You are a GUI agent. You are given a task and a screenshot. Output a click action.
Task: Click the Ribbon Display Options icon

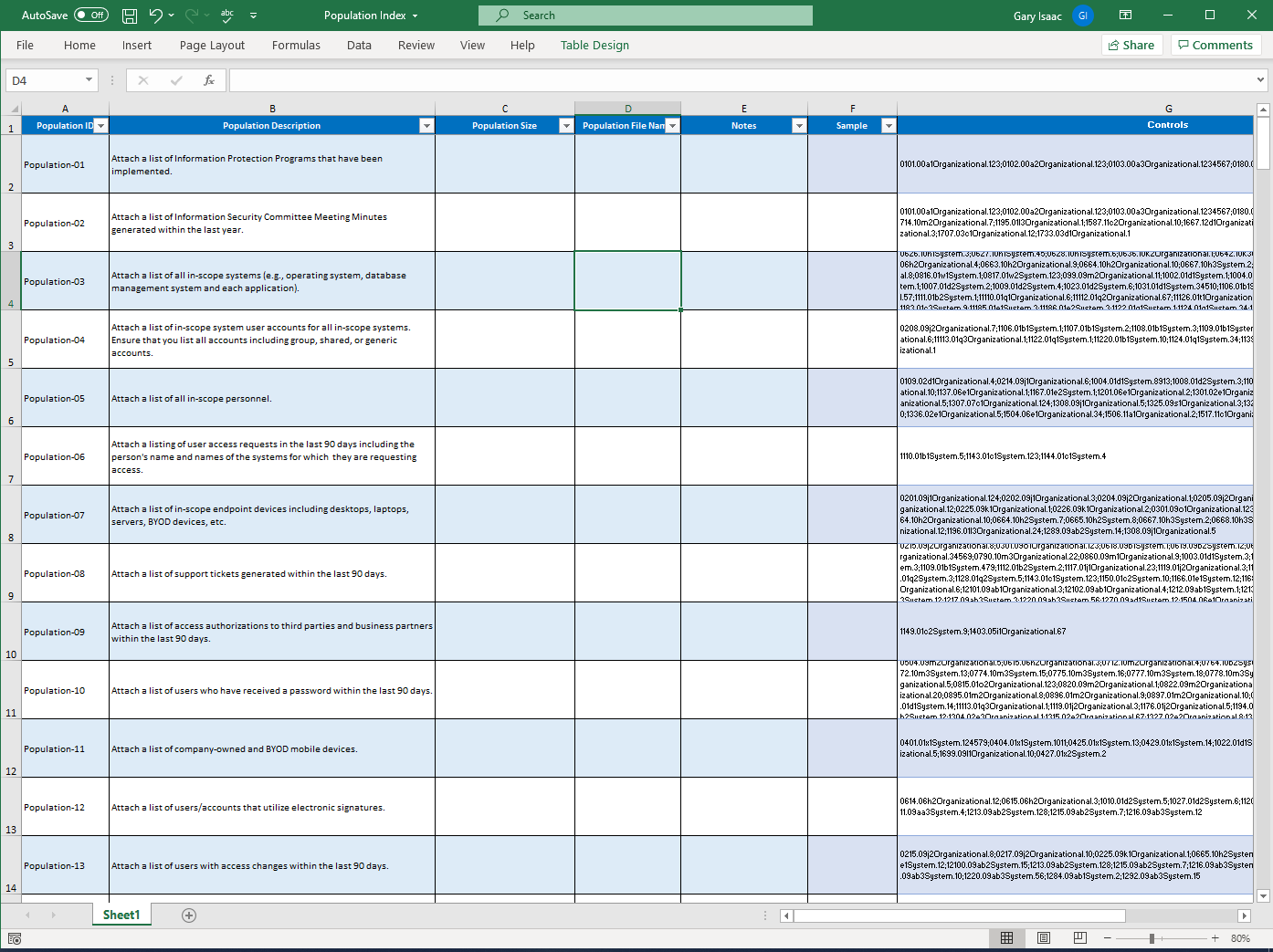click(x=1126, y=16)
